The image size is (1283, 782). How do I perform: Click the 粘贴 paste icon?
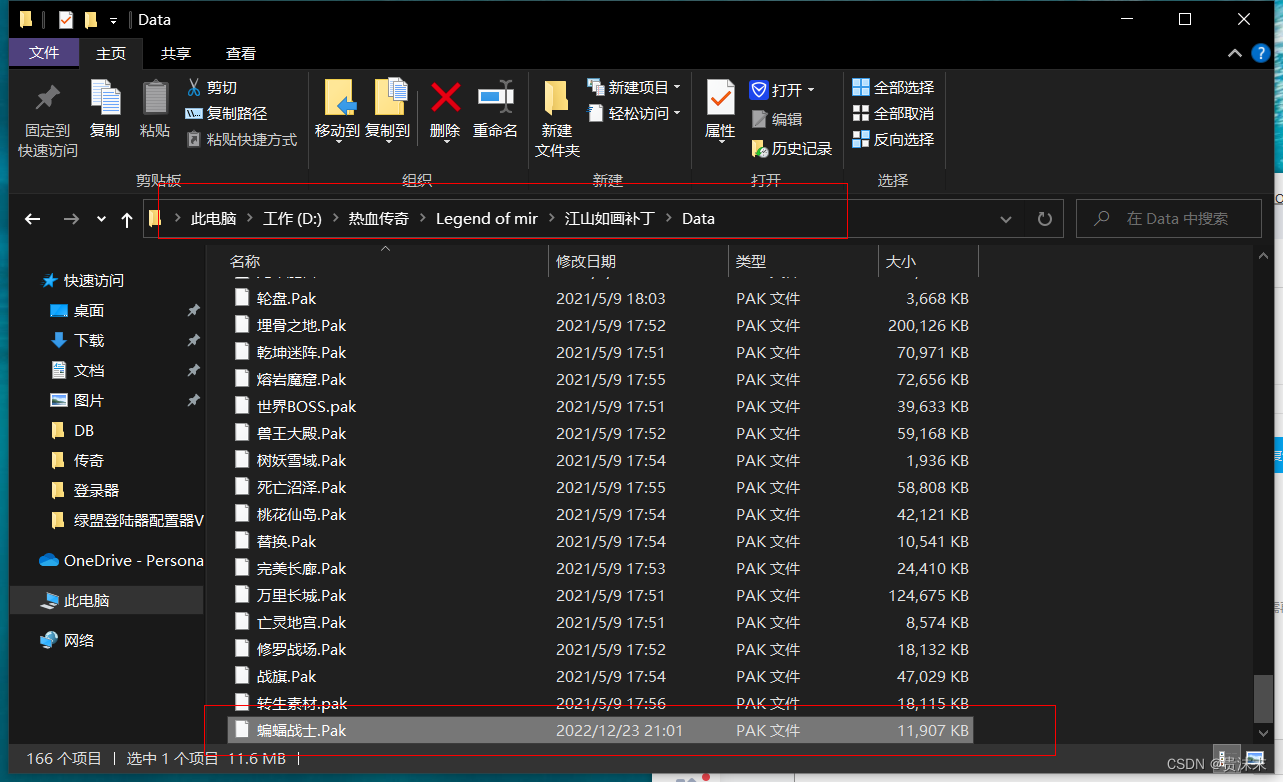pyautogui.click(x=155, y=97)
